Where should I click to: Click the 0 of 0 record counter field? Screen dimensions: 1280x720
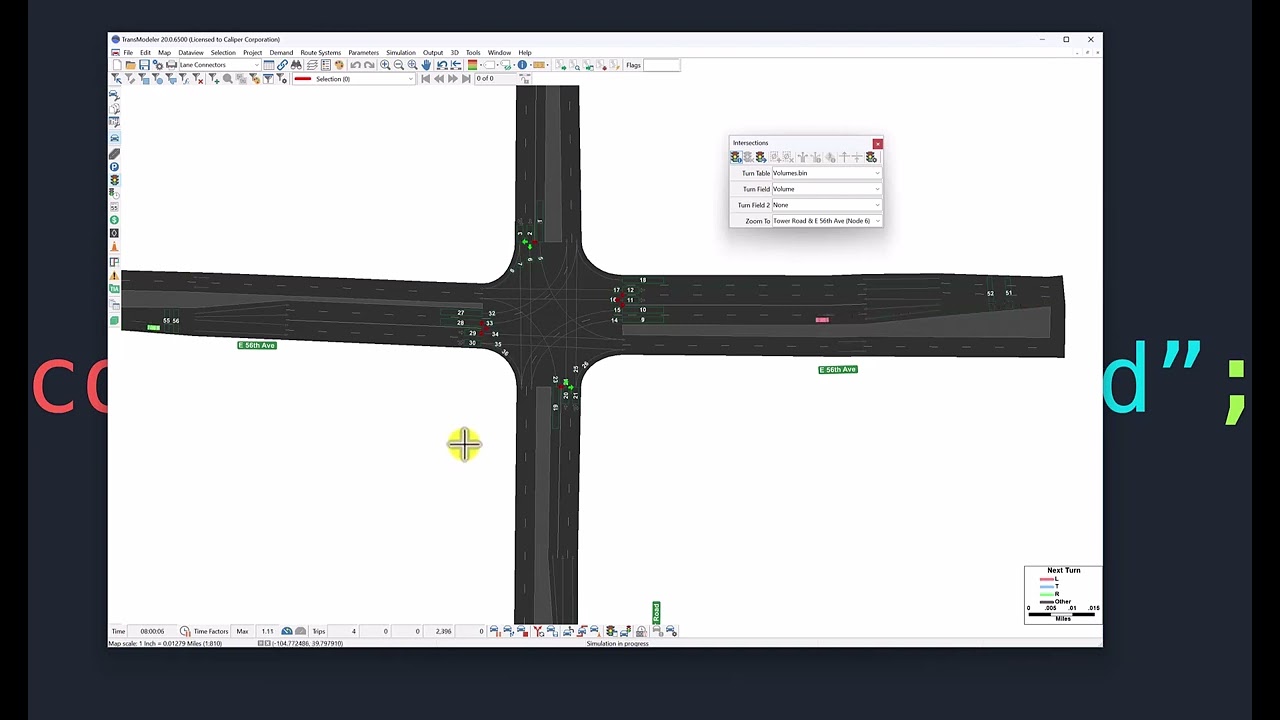click(x=495, y=79)
